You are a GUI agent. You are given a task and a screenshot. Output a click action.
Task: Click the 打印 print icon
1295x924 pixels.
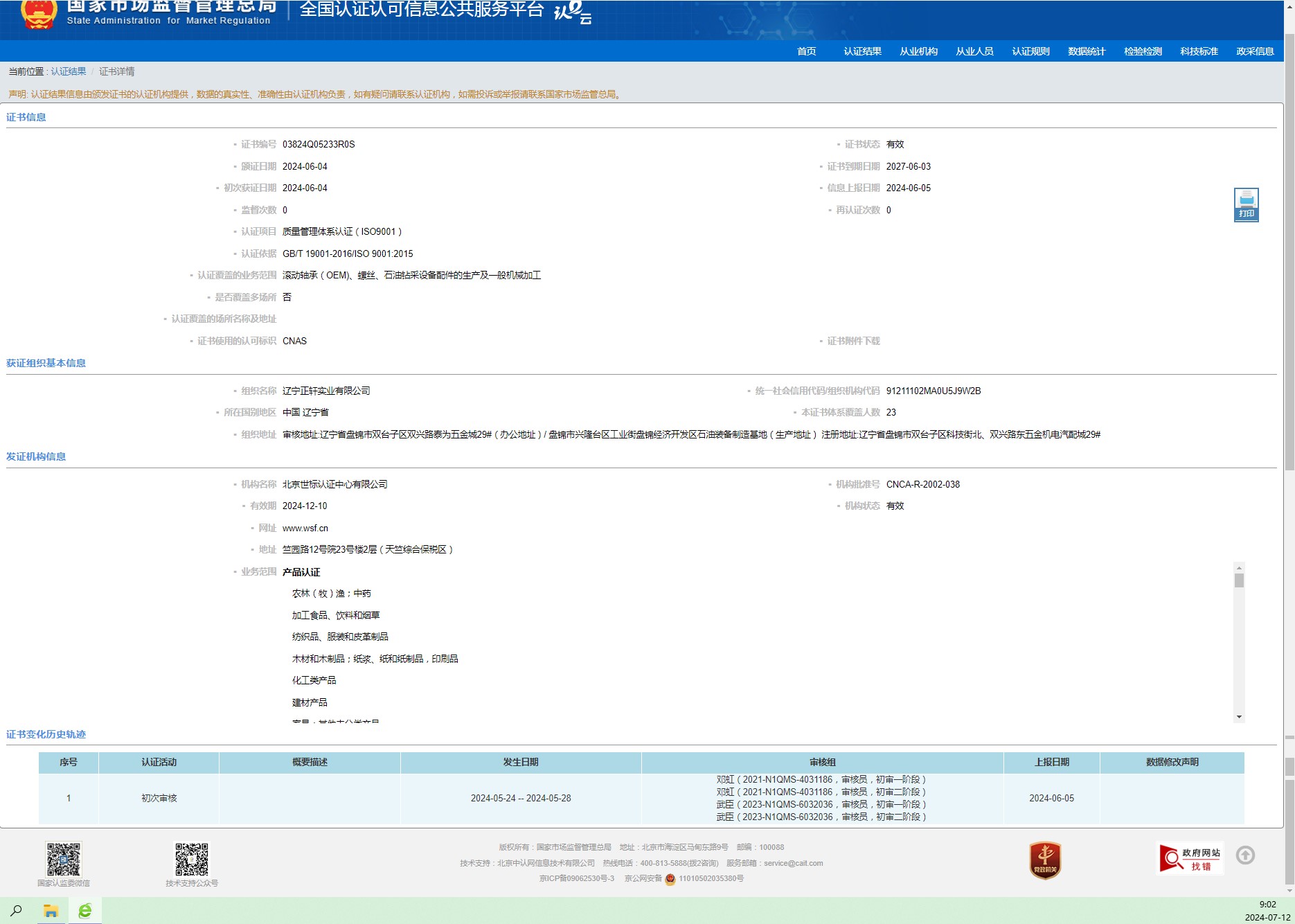point(1246,204)
